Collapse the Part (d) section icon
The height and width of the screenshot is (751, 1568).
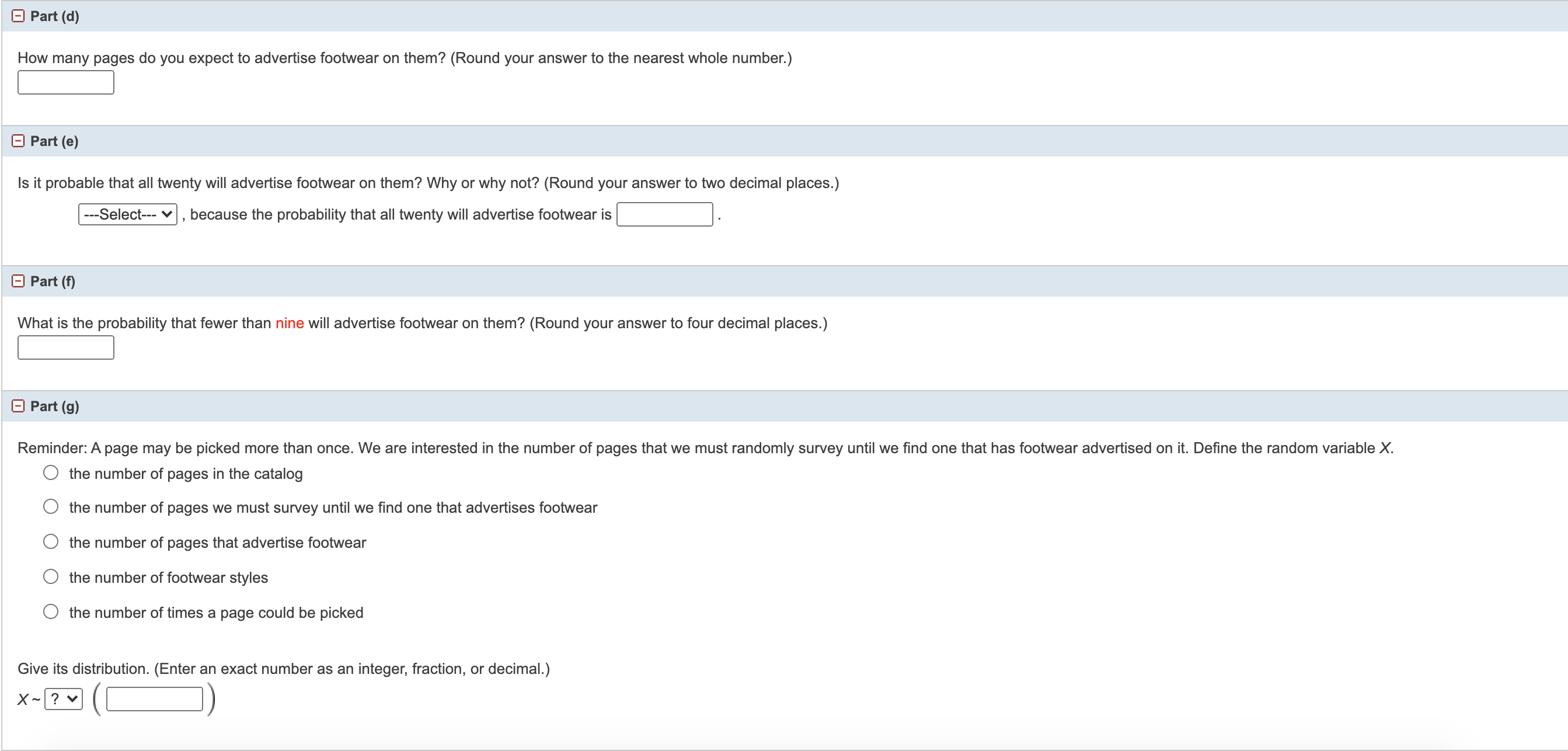(18, 16)
